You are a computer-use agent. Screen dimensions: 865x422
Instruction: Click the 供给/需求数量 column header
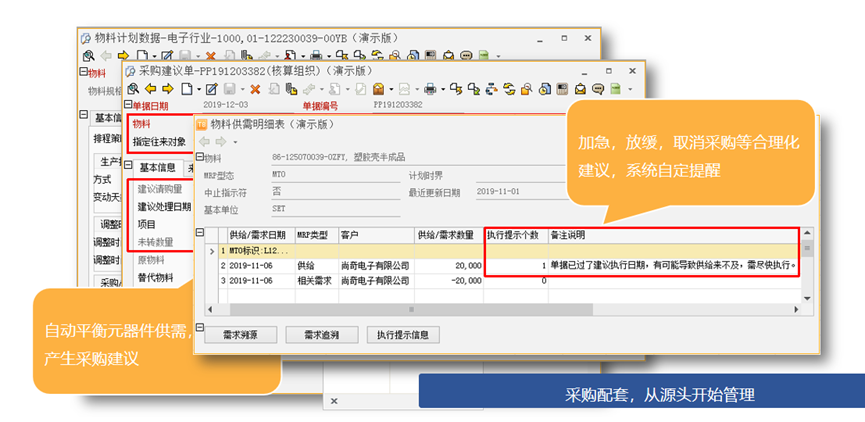click(x=448, y=235)
